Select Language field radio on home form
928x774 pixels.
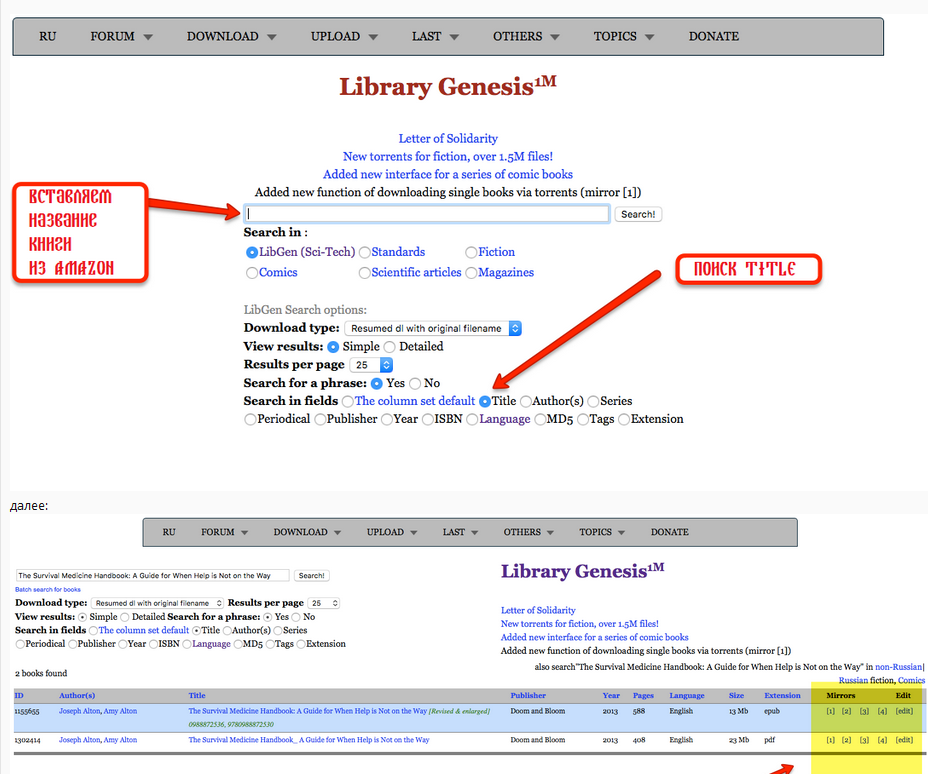coord(472,420)
